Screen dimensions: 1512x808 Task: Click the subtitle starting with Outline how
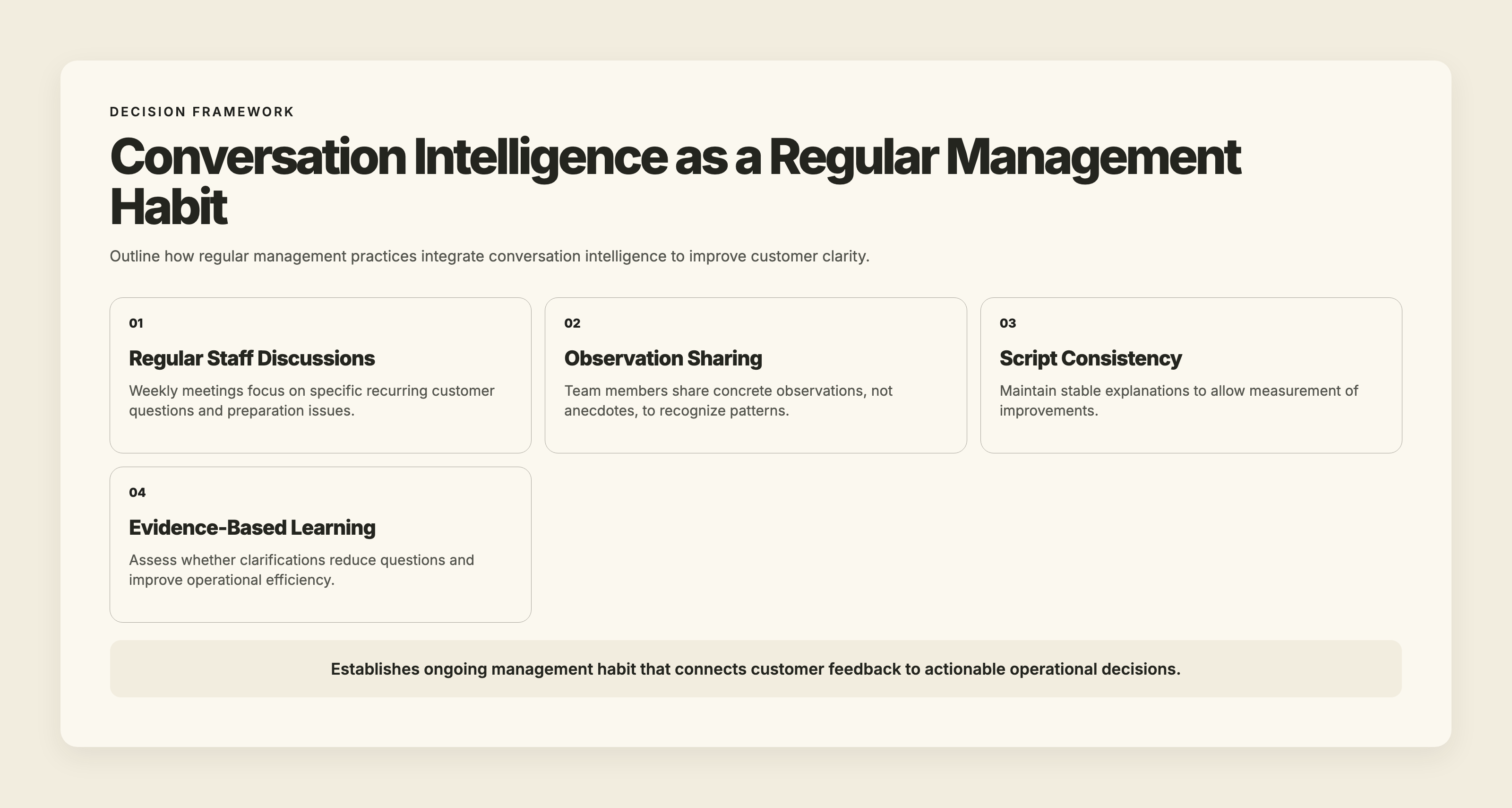[x=490, y=256]
